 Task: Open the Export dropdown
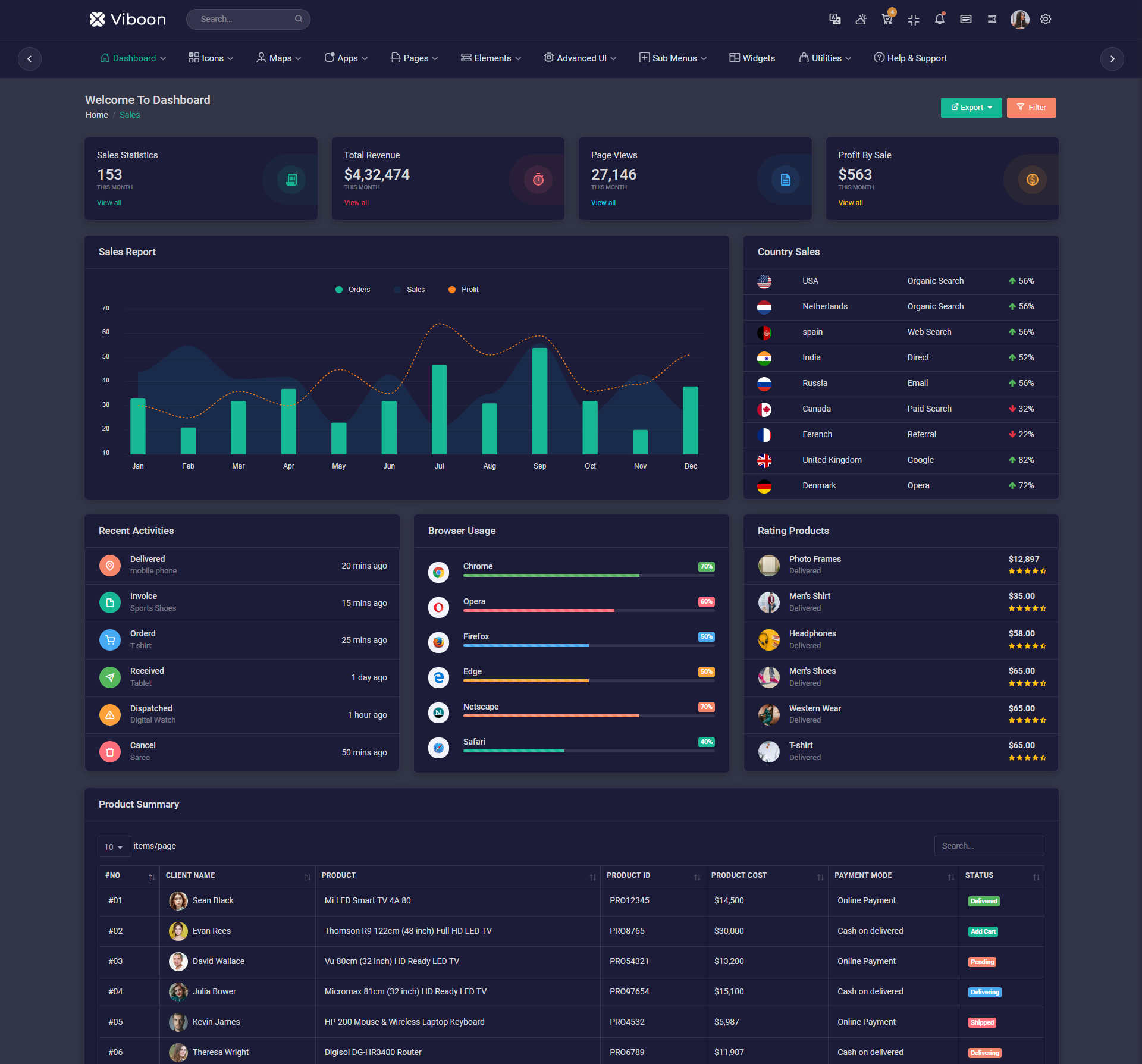(971, 108)
